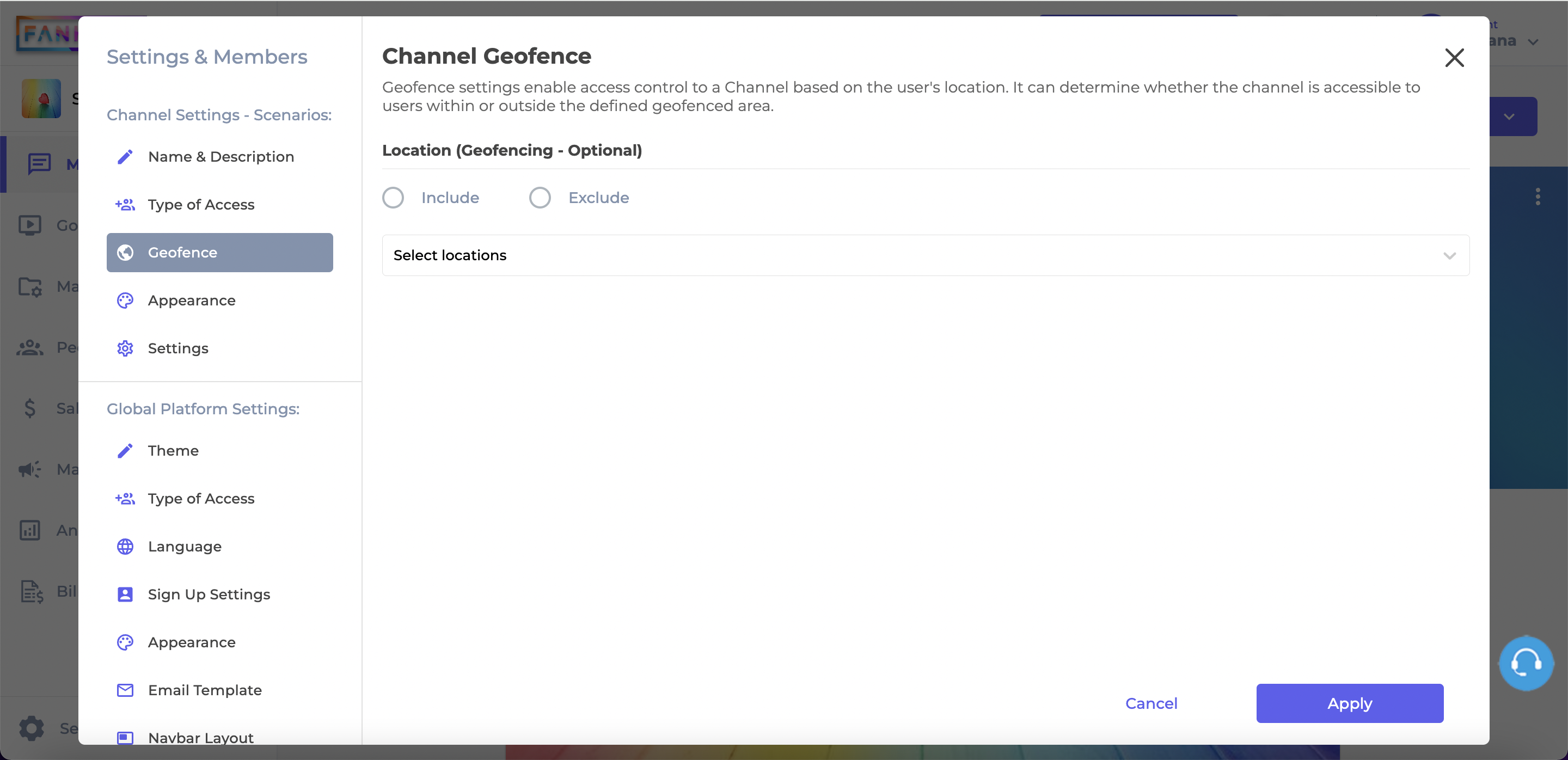The image size is (1568, 760).
Task: Click the add-people icon in Channel Settings Type of Access
Action: 125,205
